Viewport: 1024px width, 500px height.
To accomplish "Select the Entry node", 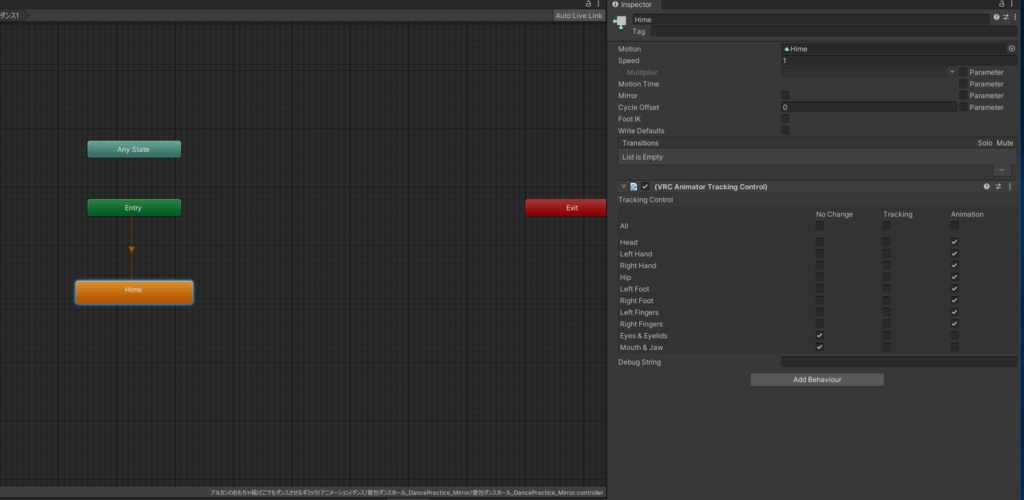I will (134, 208).
